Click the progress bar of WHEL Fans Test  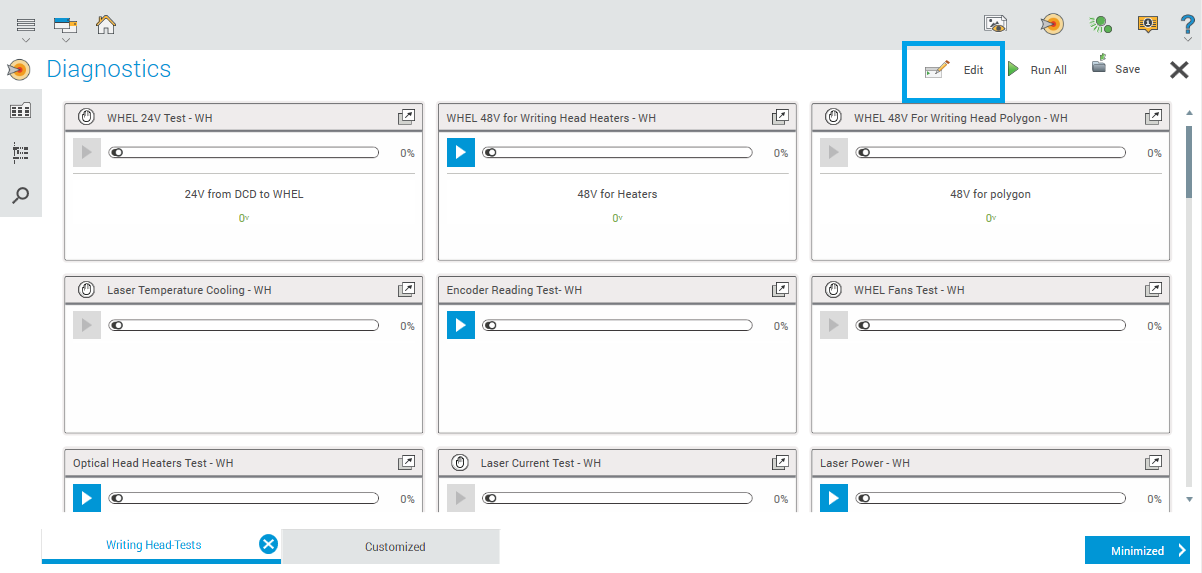click(x=991, y=326)
